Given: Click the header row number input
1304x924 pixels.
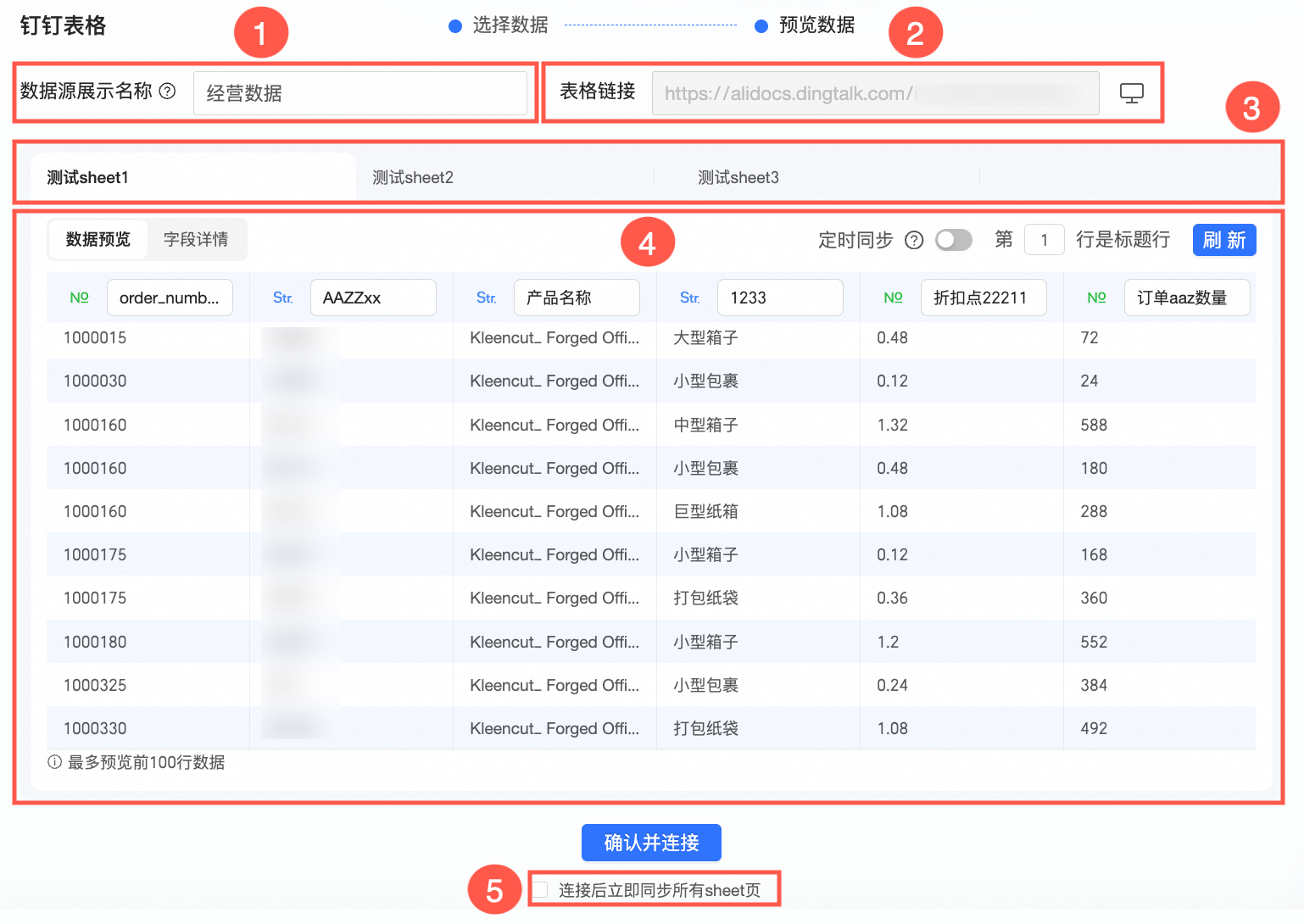Looking at the screenshot, I should click(1045, 240).
